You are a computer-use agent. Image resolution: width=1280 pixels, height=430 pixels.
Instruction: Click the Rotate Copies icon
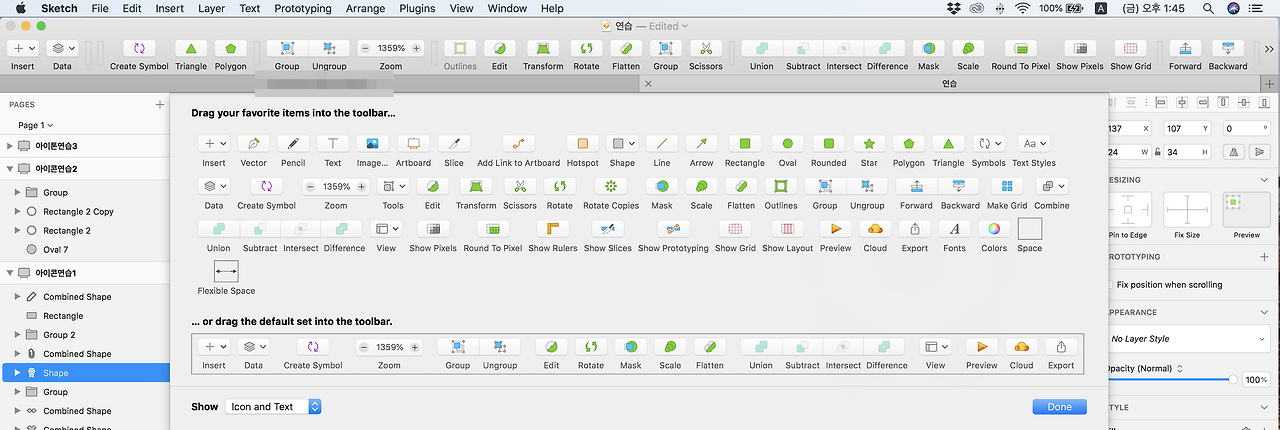click(611, 186)
